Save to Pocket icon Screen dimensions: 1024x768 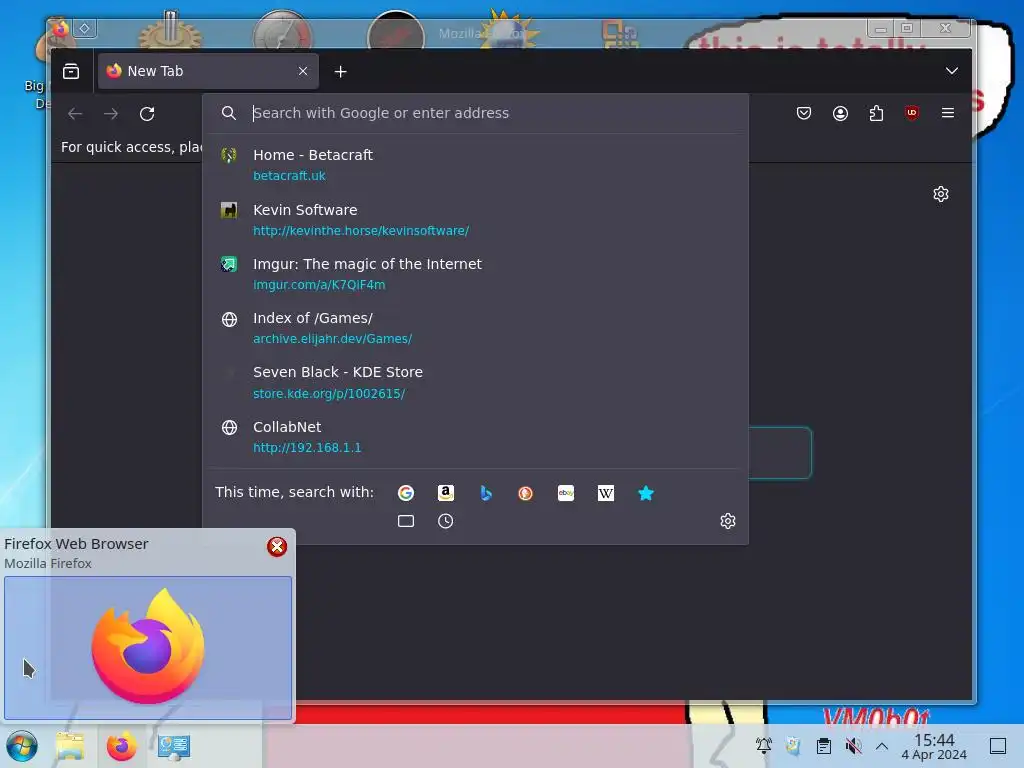804,113
